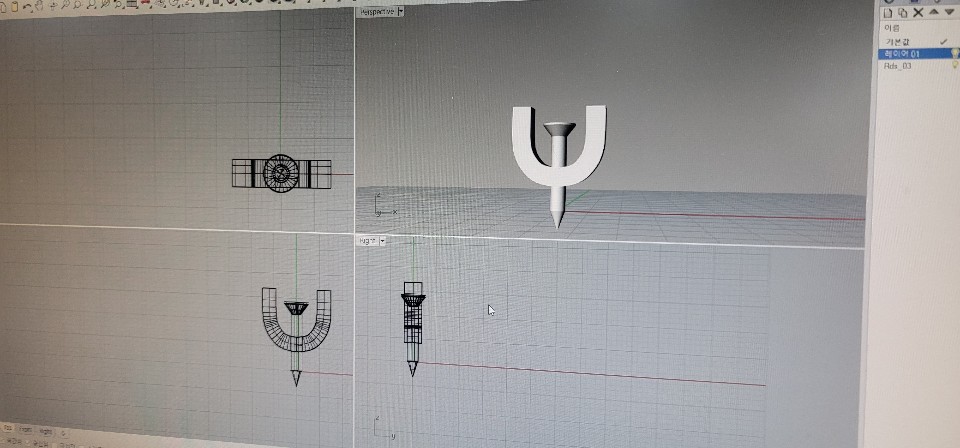Open the Right viewport dropdown arrow
The image size is (960, 448).
pos(383,241)
